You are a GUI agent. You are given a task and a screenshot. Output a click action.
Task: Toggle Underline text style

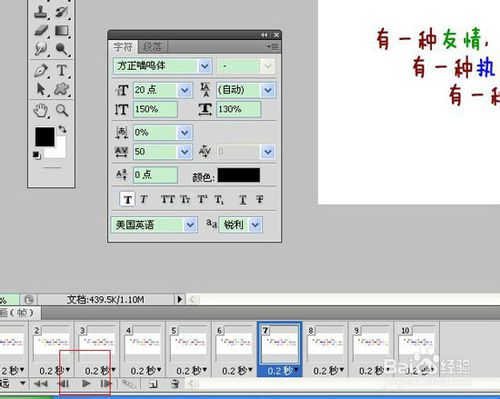243,199
